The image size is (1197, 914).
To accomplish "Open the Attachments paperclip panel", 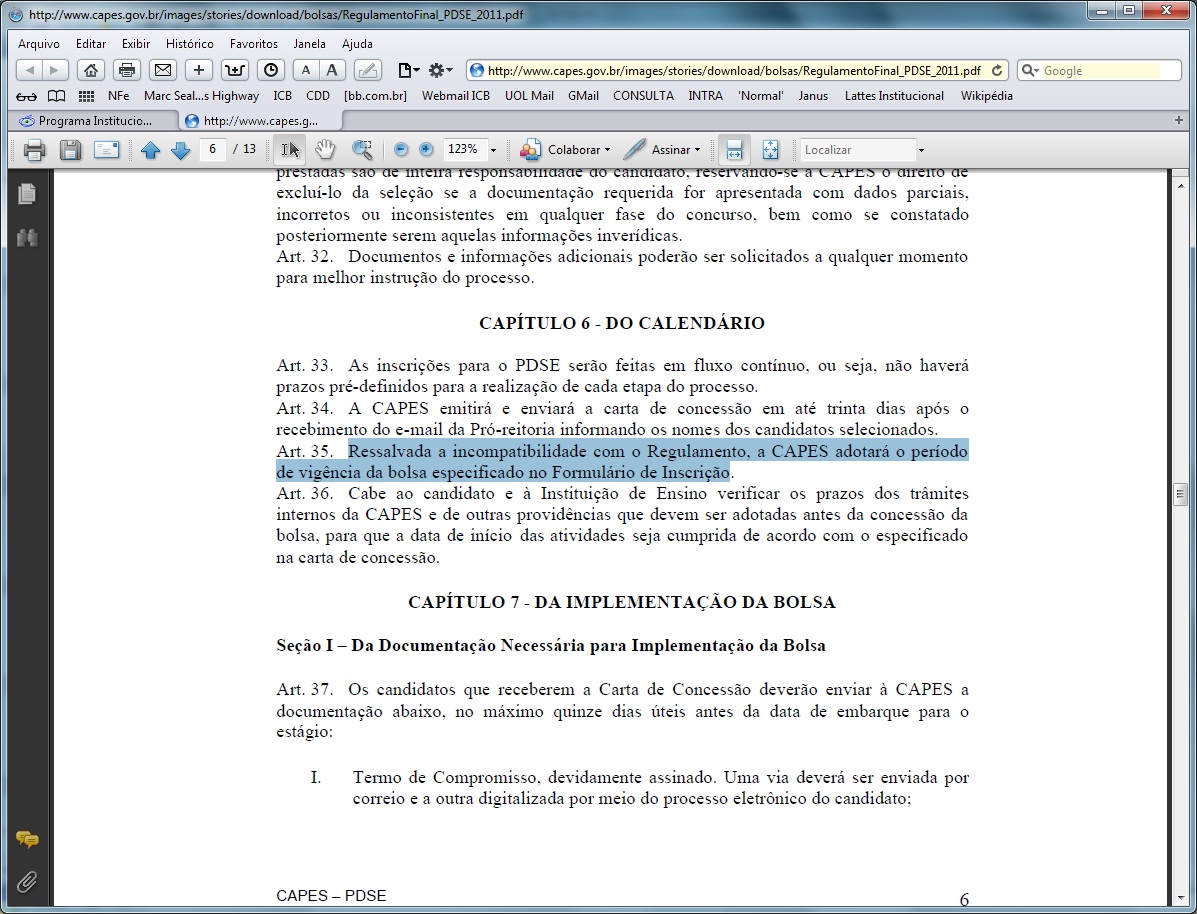I will tap(27, 883).
